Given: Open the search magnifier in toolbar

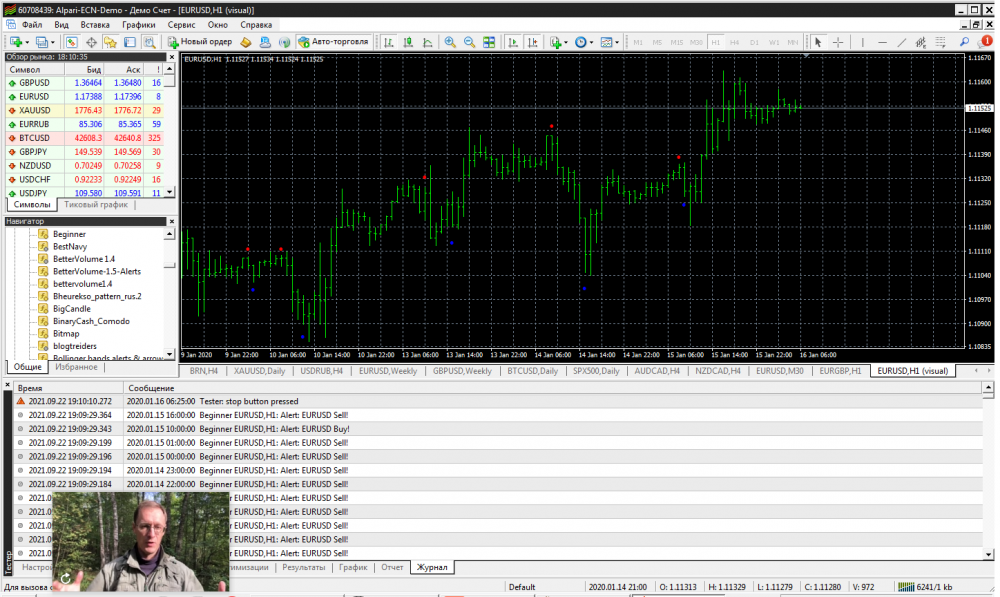Looking at the screenshot, I should pos(965,42).
